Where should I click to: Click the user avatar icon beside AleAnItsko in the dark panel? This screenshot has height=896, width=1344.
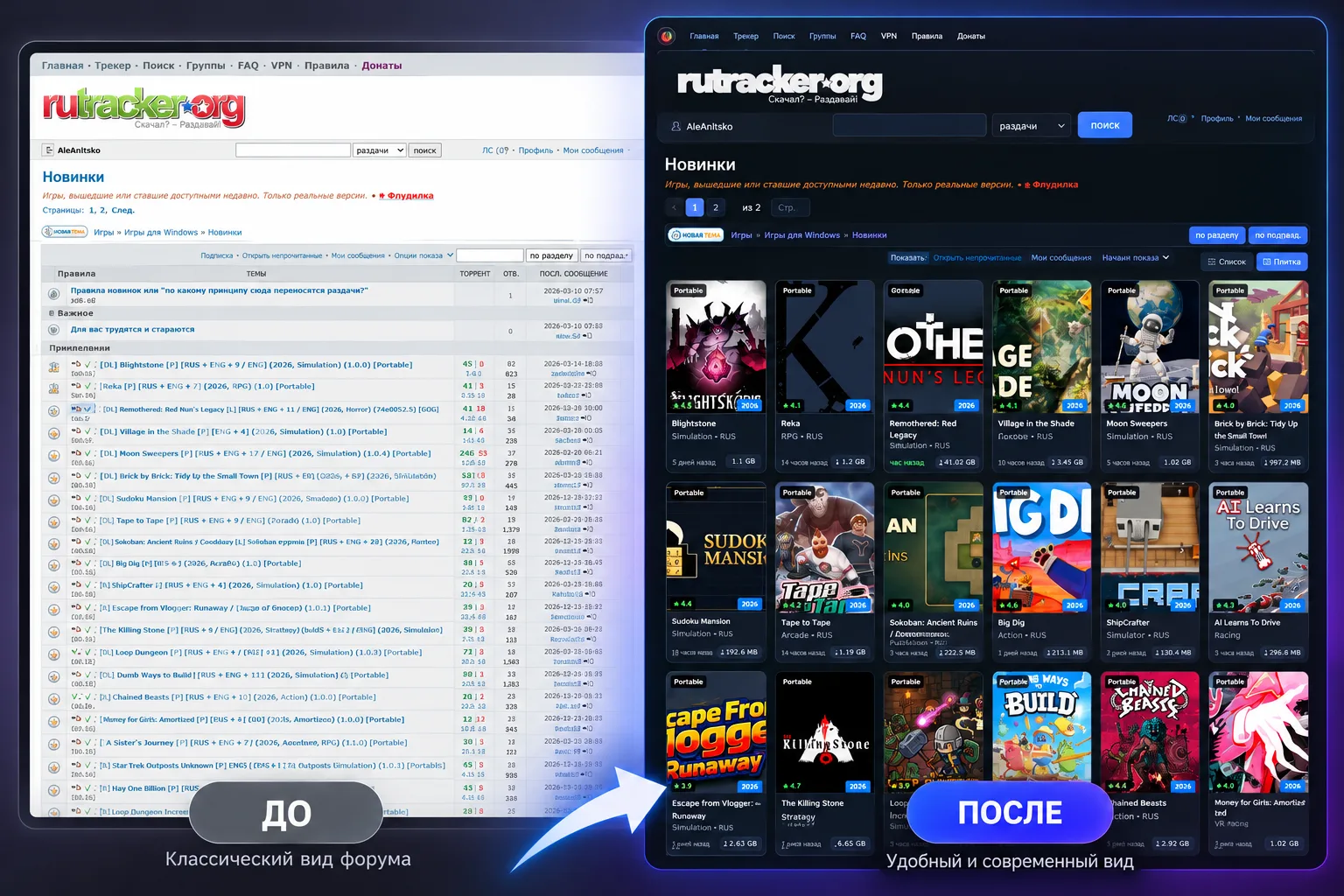[675, 126]
